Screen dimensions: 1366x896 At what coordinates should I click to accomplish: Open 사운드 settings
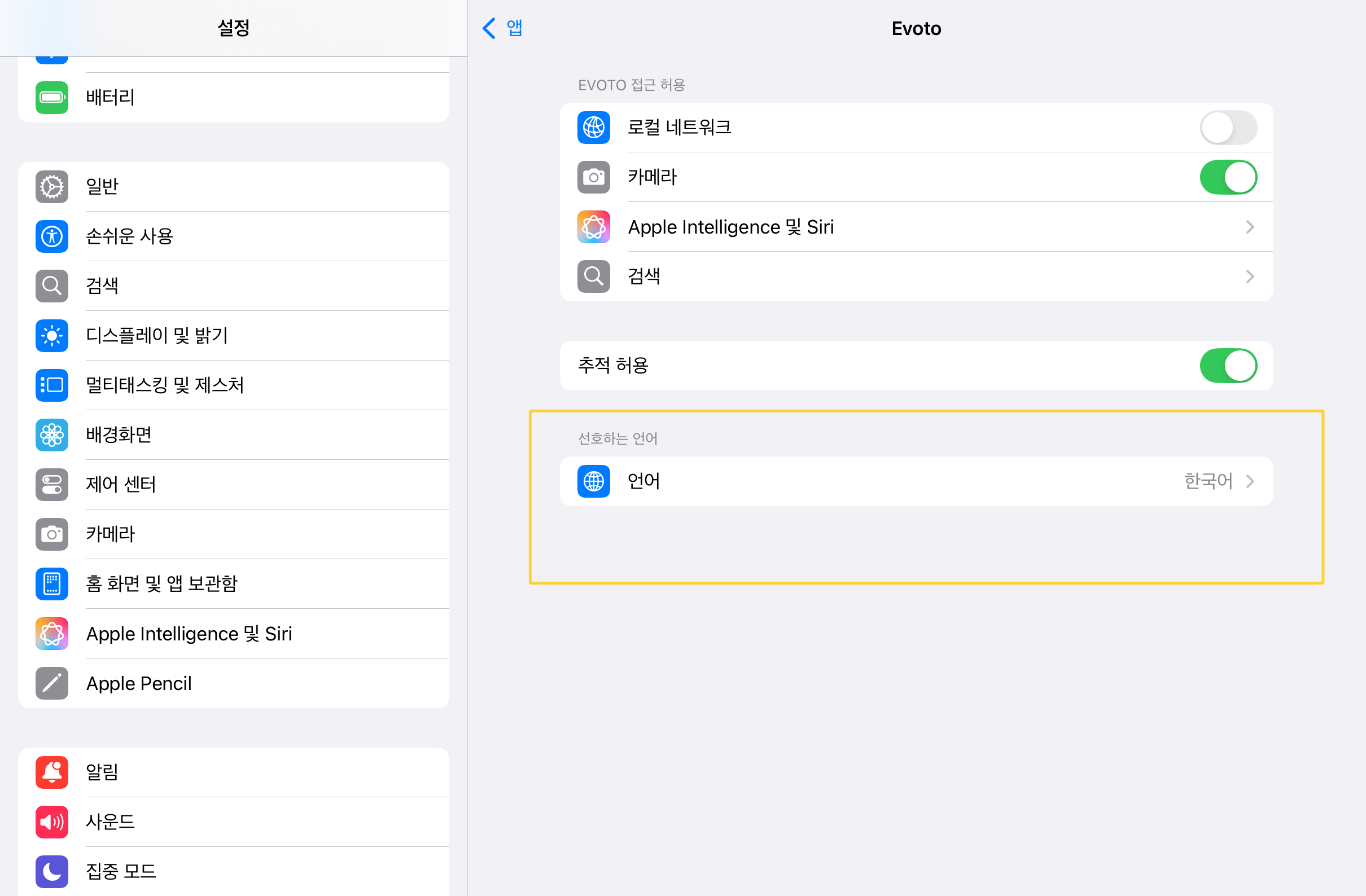(x=234, y=822)
